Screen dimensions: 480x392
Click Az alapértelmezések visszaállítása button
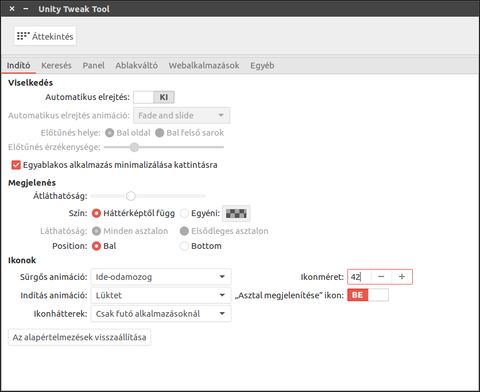[x=79, y=337]
